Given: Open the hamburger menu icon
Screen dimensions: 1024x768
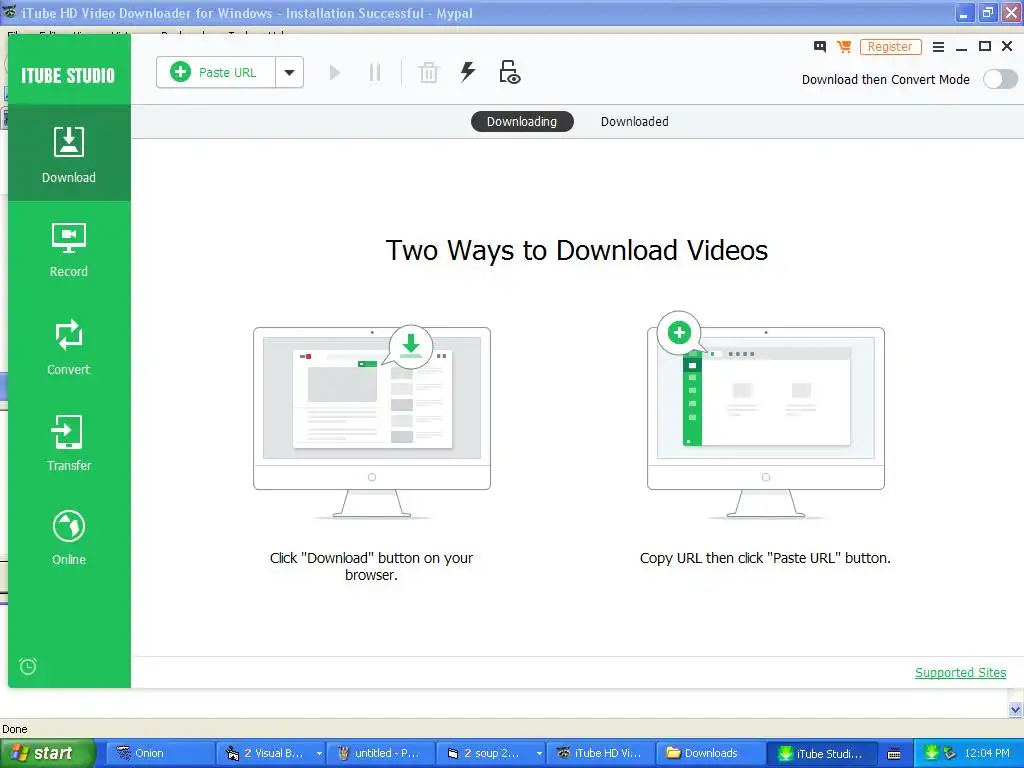Looking at the screenshot, I should 938,47.
